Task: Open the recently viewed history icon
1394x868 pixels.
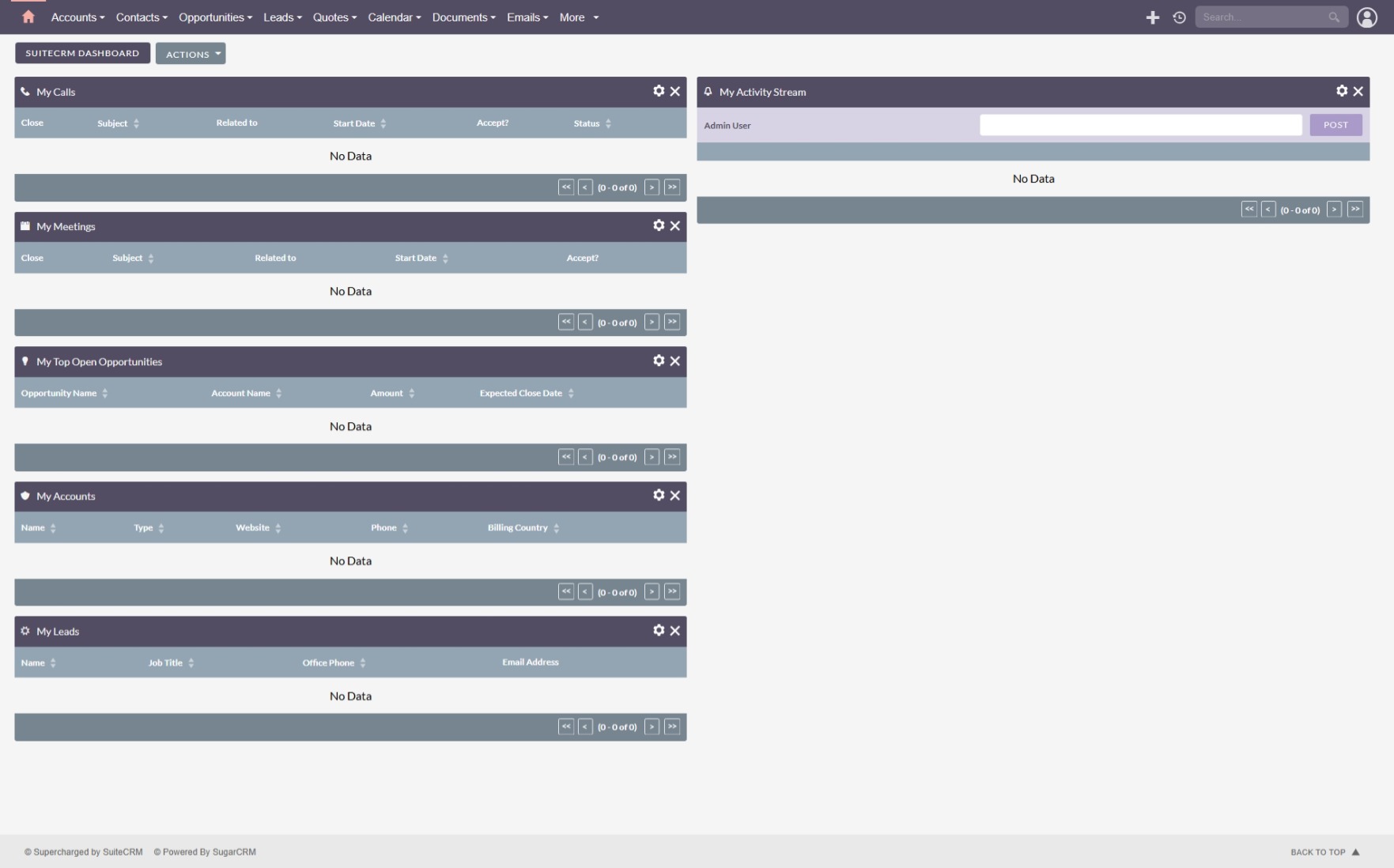Action: (1179, 17)
